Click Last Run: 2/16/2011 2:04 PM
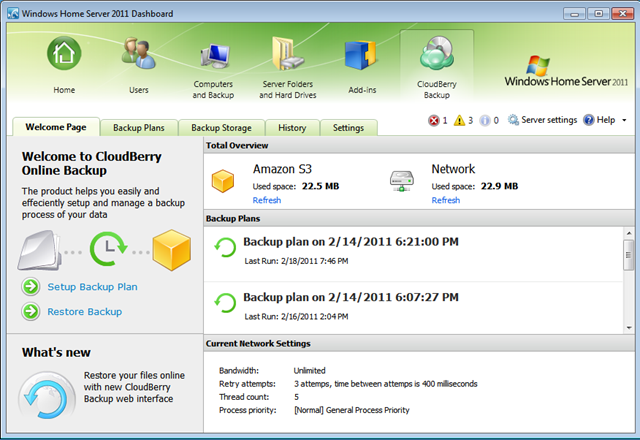This screenshot has width=640, height=440. click(x=296, y=316)
